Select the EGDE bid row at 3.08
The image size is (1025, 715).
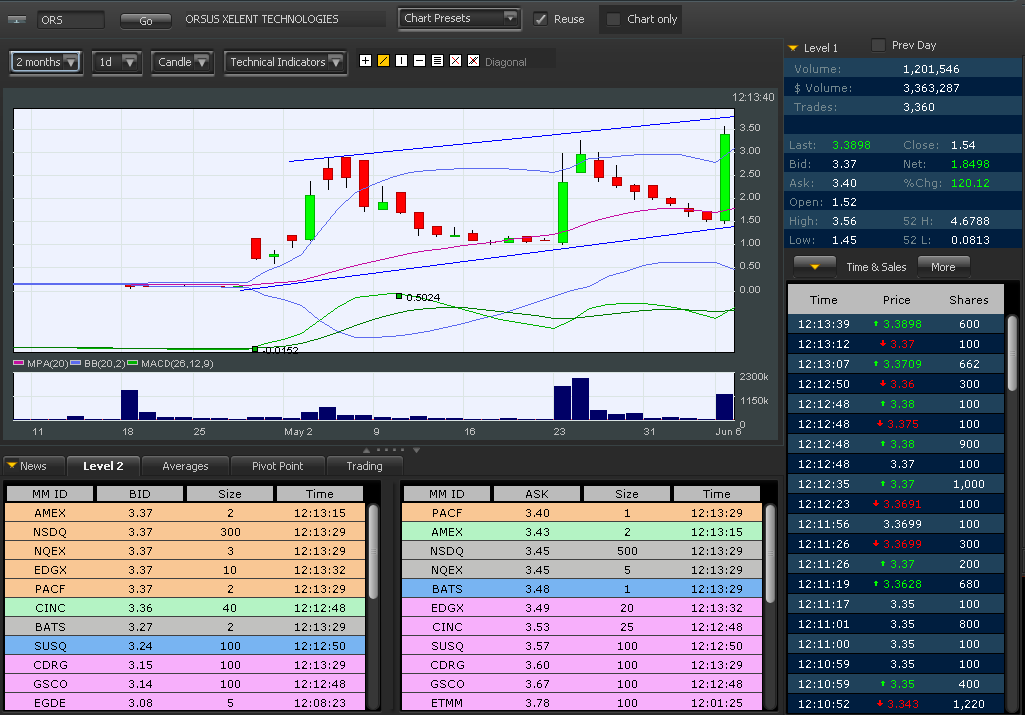[x=185, y=703]
